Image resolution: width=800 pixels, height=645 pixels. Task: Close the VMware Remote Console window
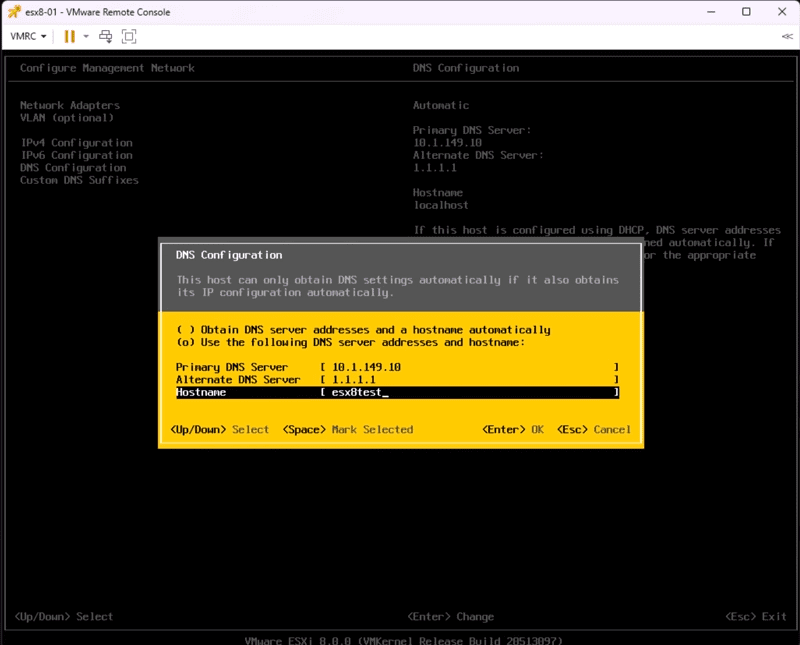[x=782, y=12]
